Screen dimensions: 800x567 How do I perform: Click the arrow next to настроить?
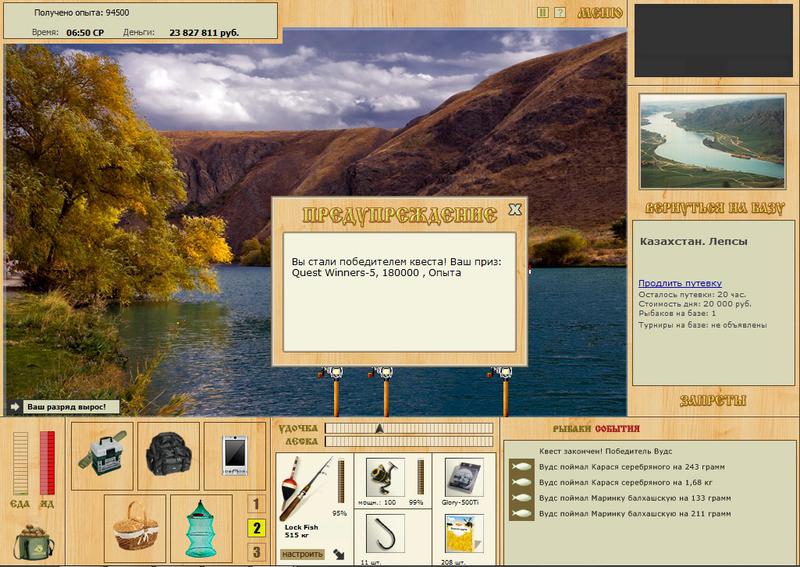339,554
